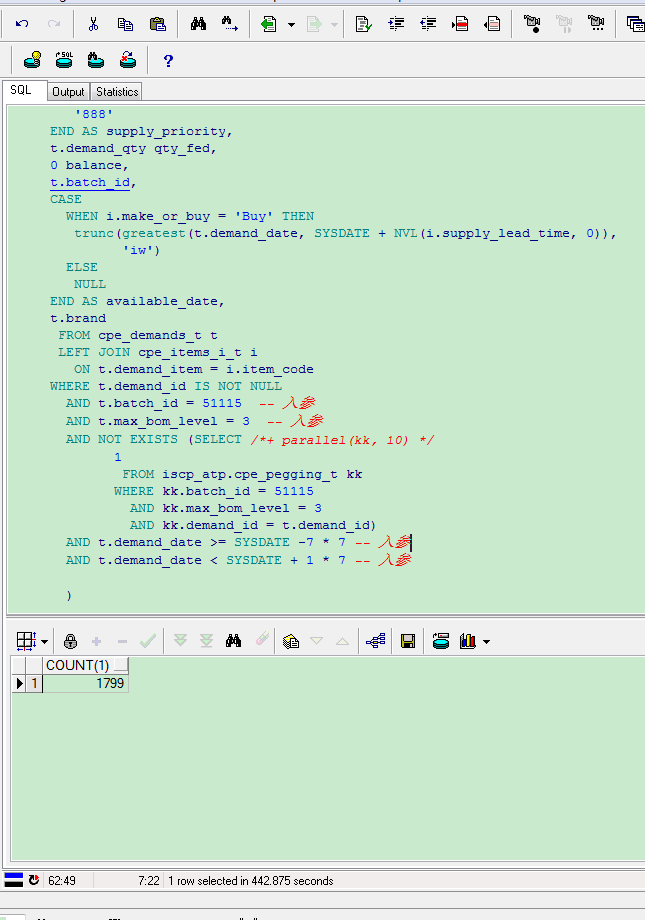
Task: Click the Copy icon in the top toolbar
Action: 125,24
